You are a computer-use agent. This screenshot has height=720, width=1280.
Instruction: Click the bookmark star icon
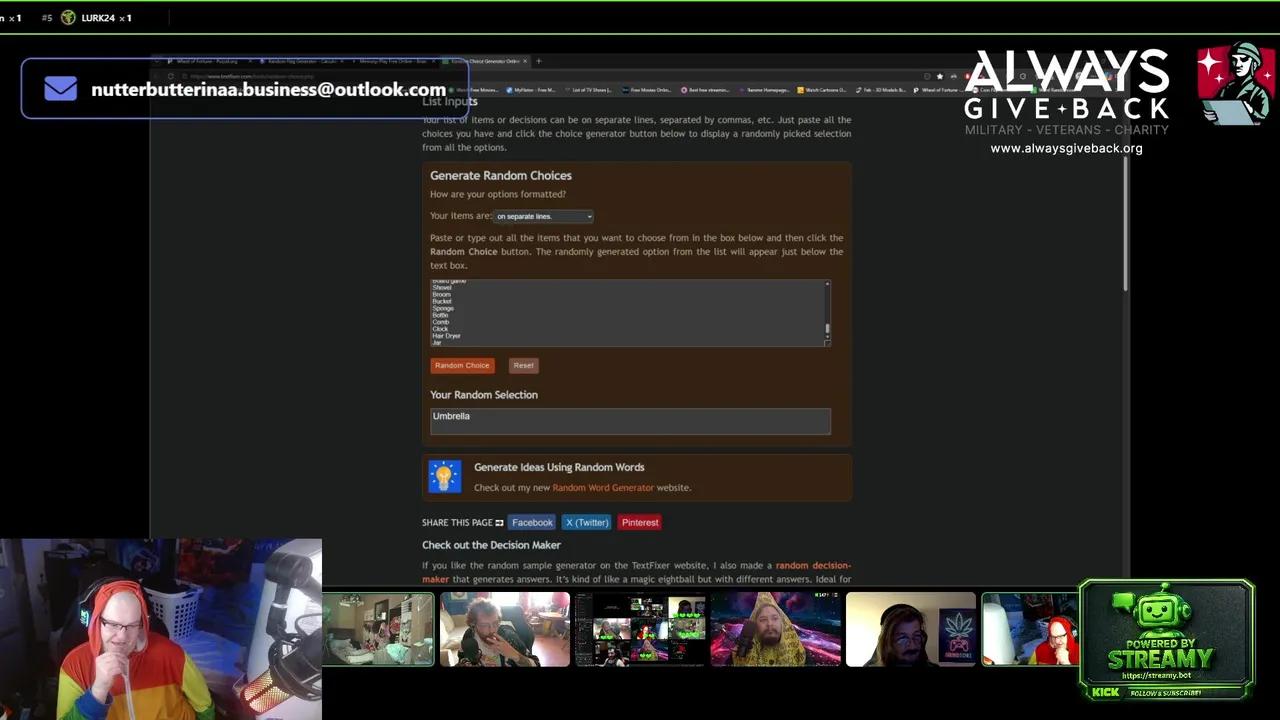[939, 76]
